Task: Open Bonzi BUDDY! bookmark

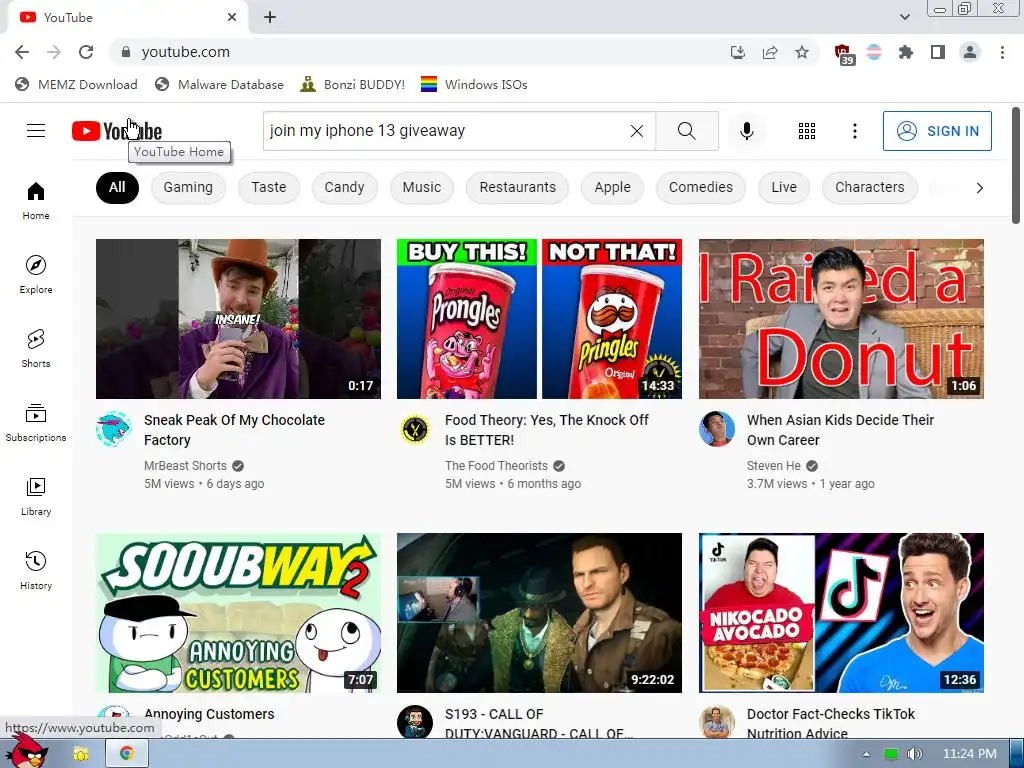Action: (x=353, y=84)
